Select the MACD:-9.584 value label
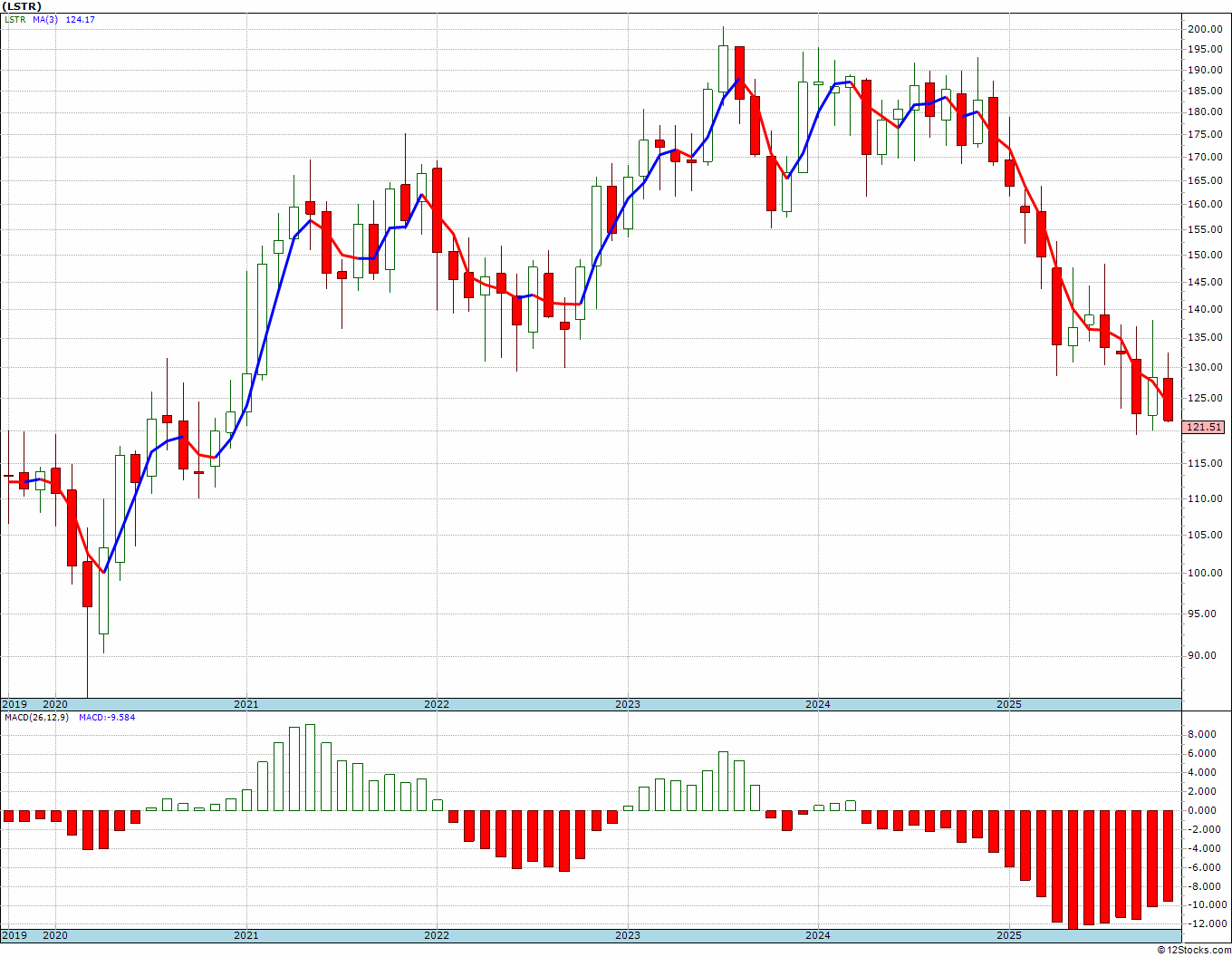Image resolution: width=1232 pixels, height=957 pixels. [x=107, y=718]
